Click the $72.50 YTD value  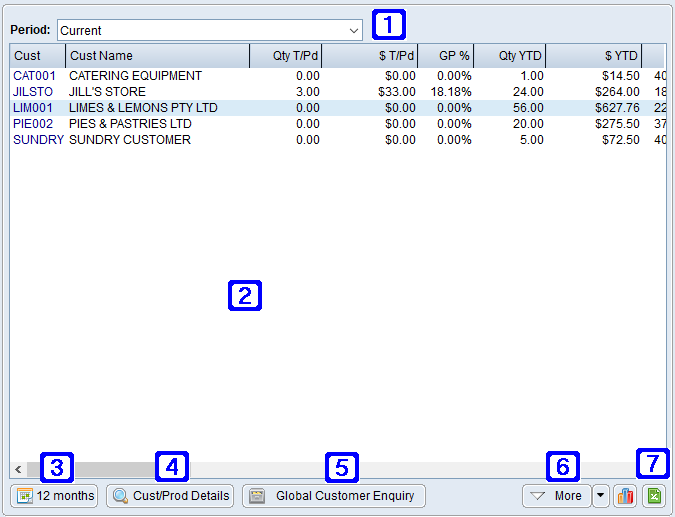(x=621, y=140)
